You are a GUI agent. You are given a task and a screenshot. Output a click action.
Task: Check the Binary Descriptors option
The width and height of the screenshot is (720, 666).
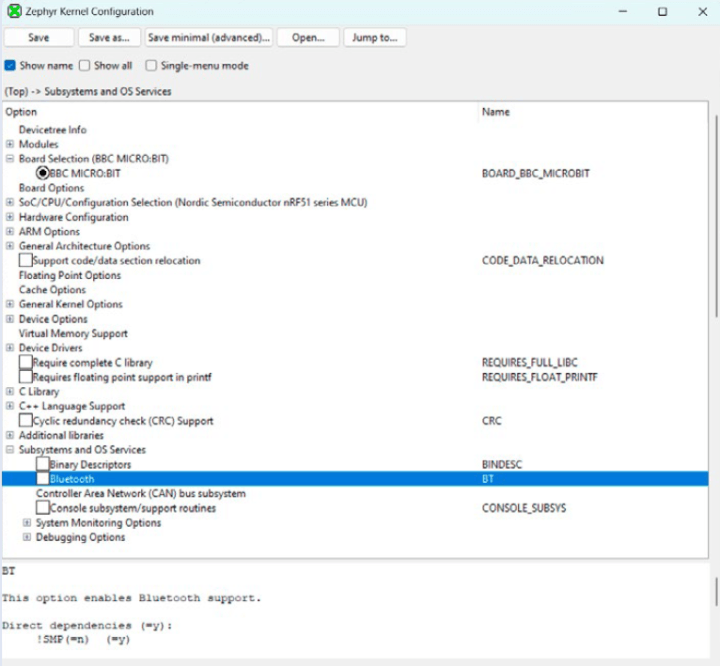pyautogui.click(x=42, y=465)
